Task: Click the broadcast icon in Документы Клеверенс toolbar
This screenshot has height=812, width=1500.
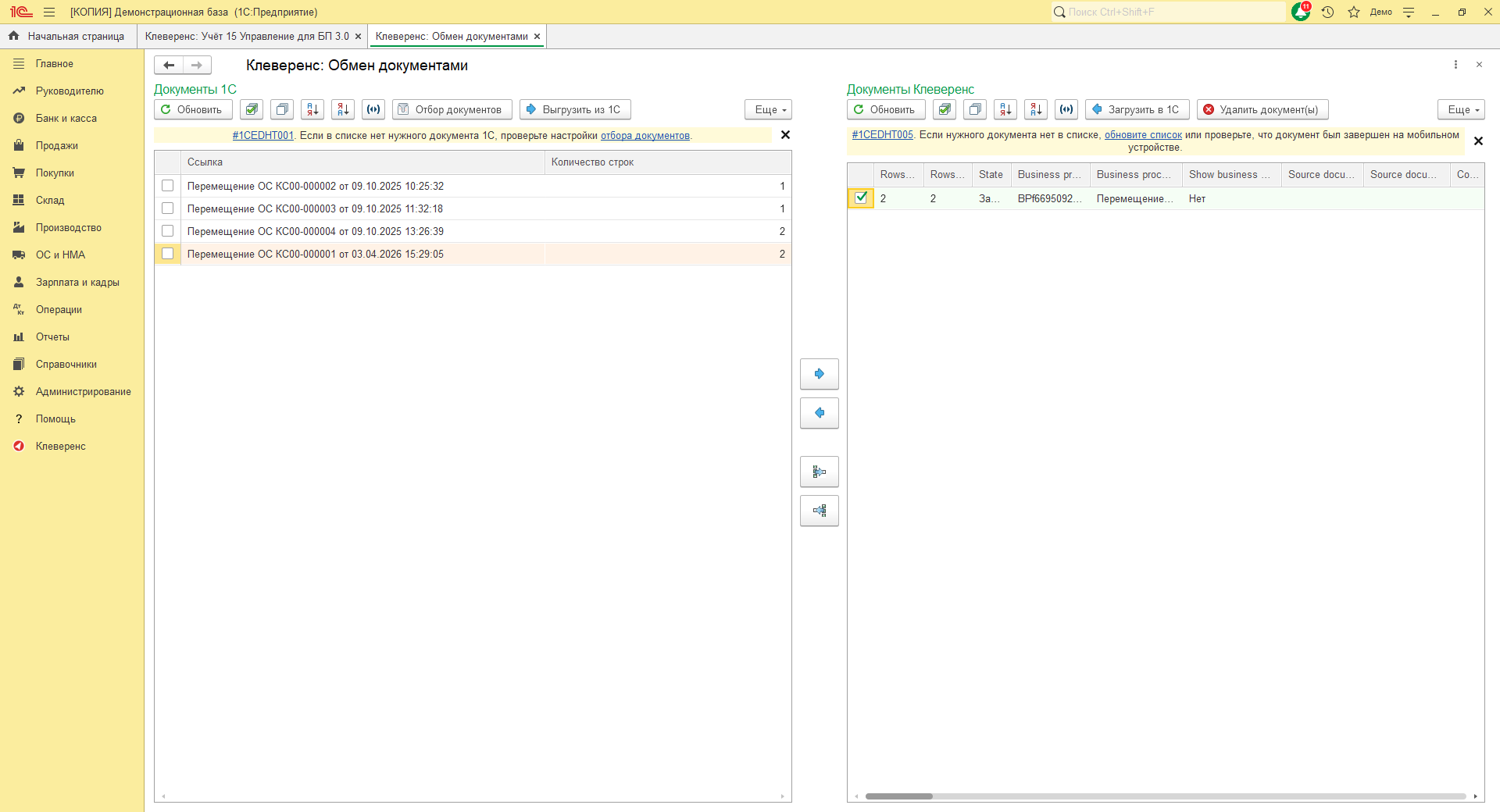Action: [x=1066, y=109]
